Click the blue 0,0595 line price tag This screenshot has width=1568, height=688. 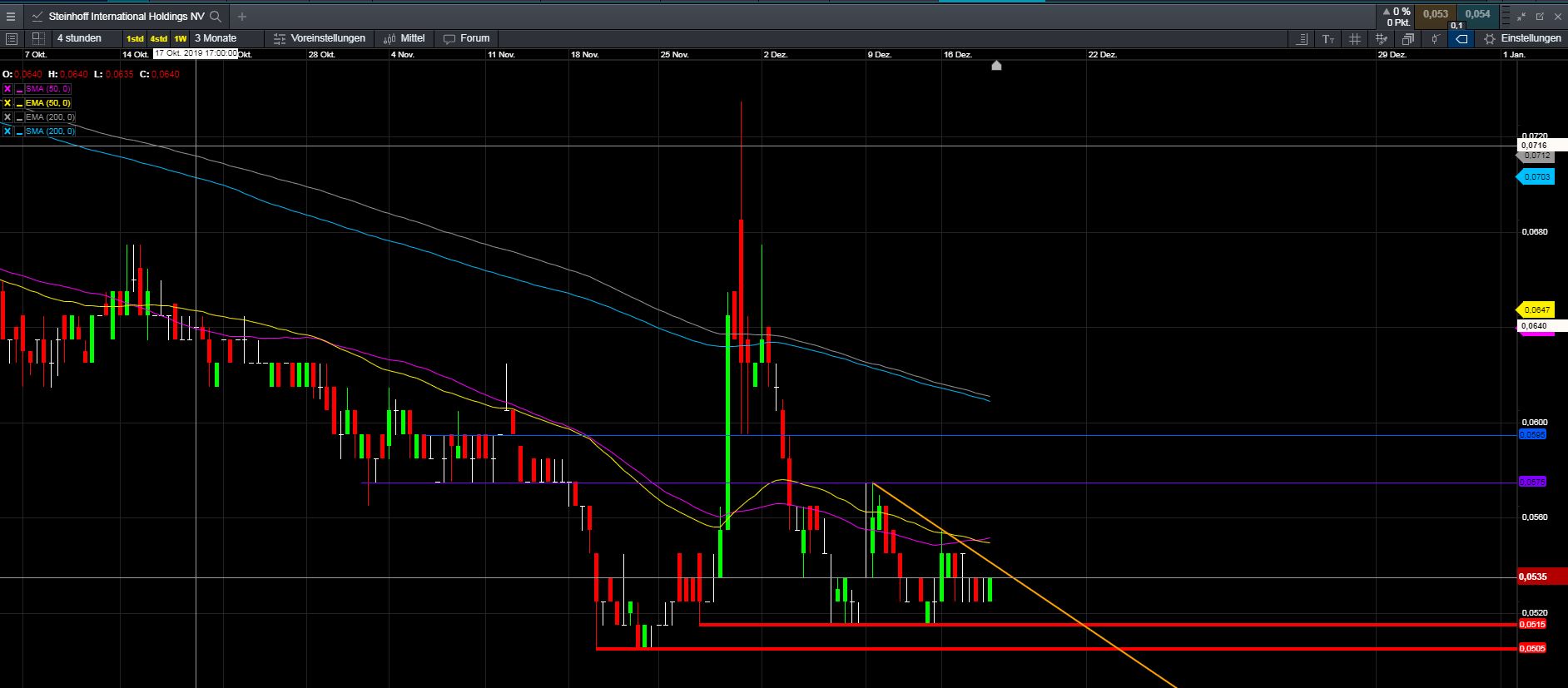click(1532, 434)
